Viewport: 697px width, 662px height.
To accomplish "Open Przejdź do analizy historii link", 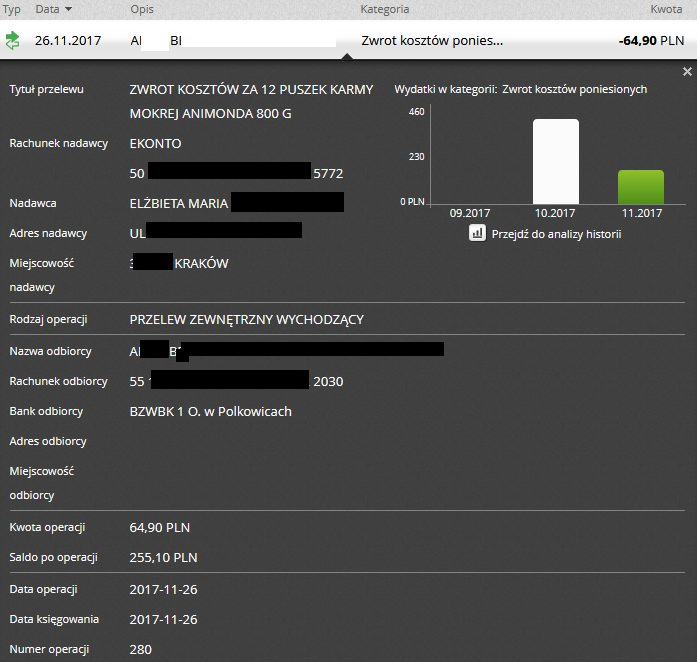I will [x=556, y=234].
